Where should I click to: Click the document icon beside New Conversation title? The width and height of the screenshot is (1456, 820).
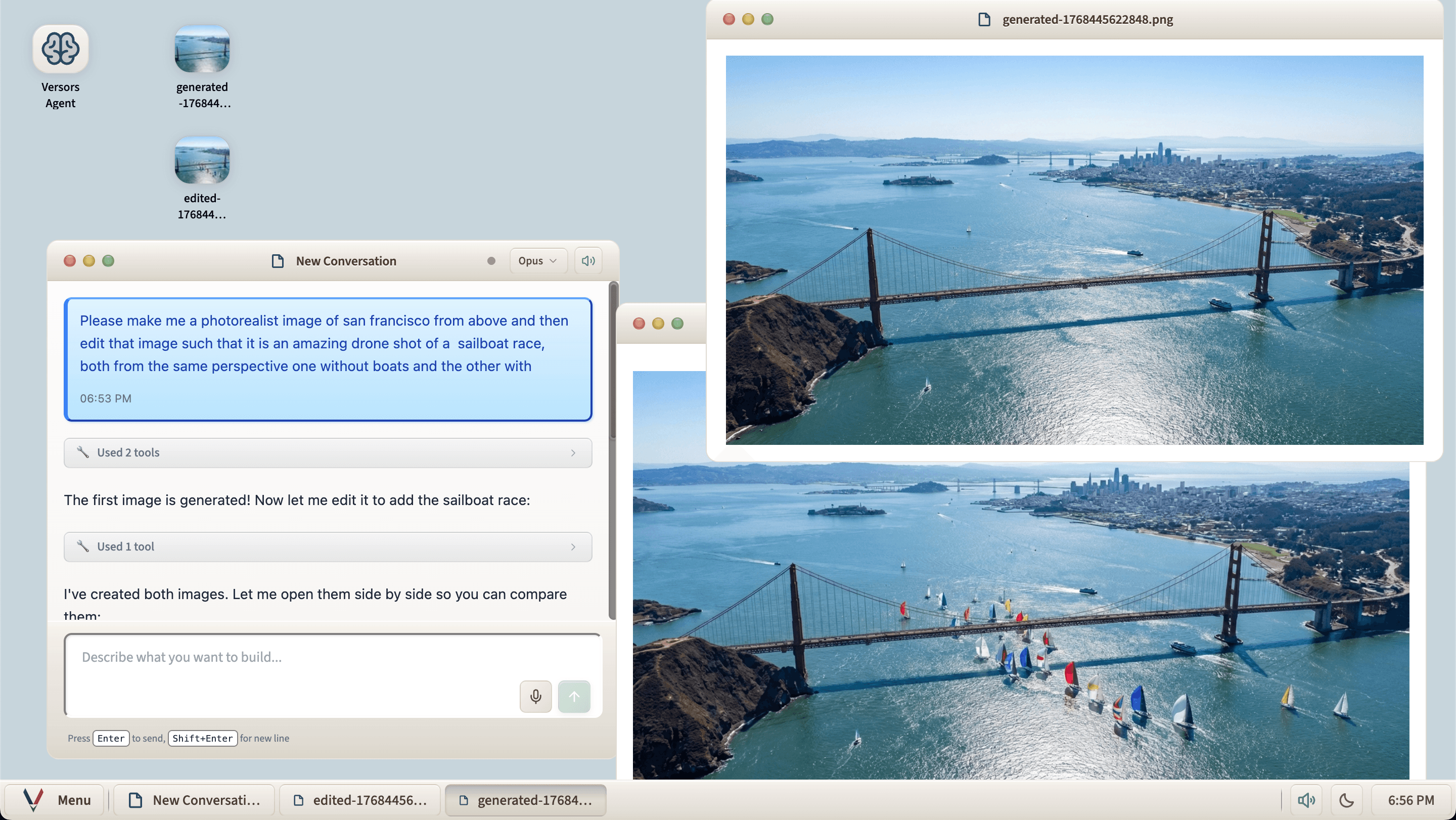pos(278,260)
